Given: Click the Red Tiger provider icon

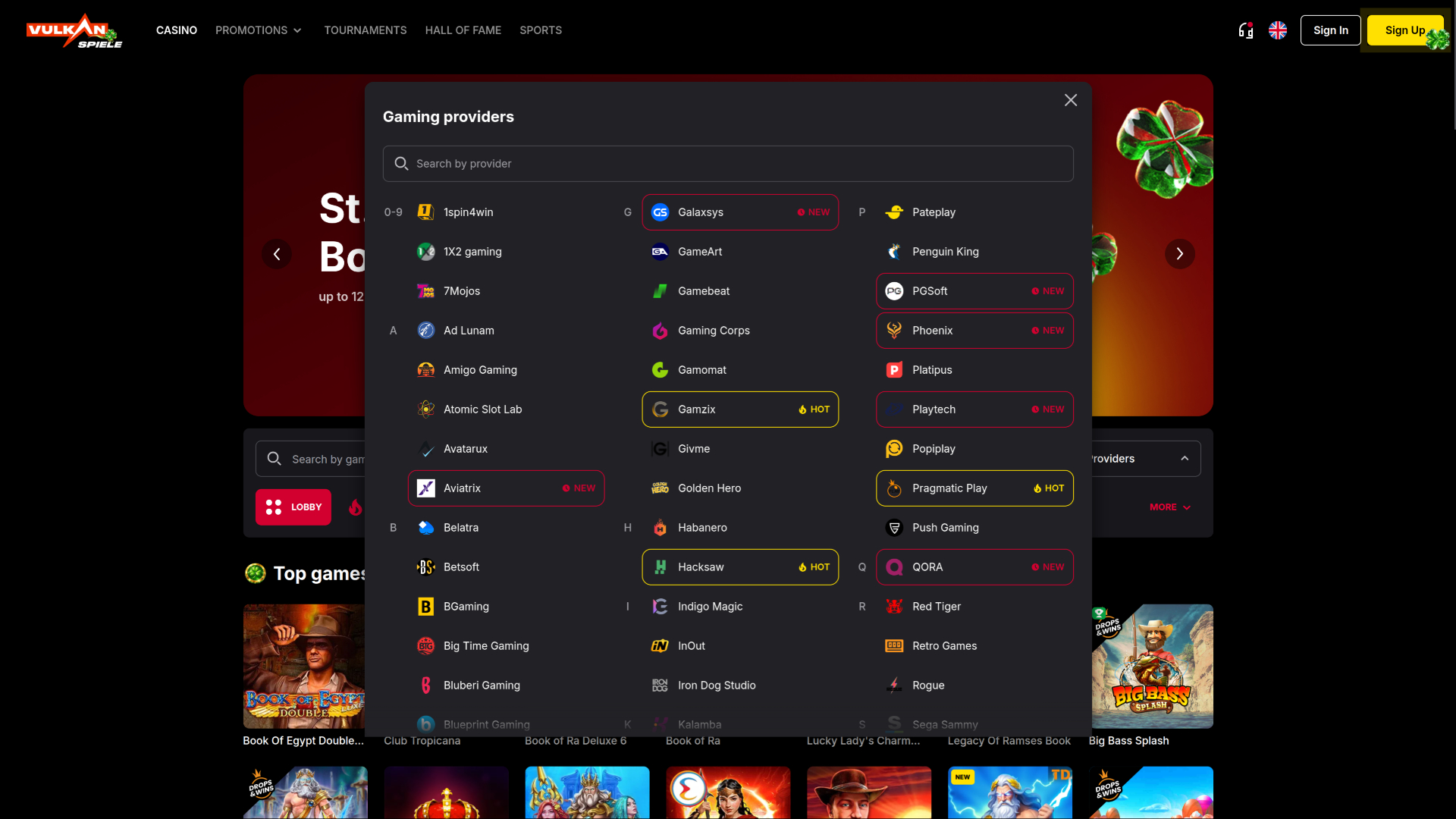Looking at the screenshot, I should coord(894,607).
